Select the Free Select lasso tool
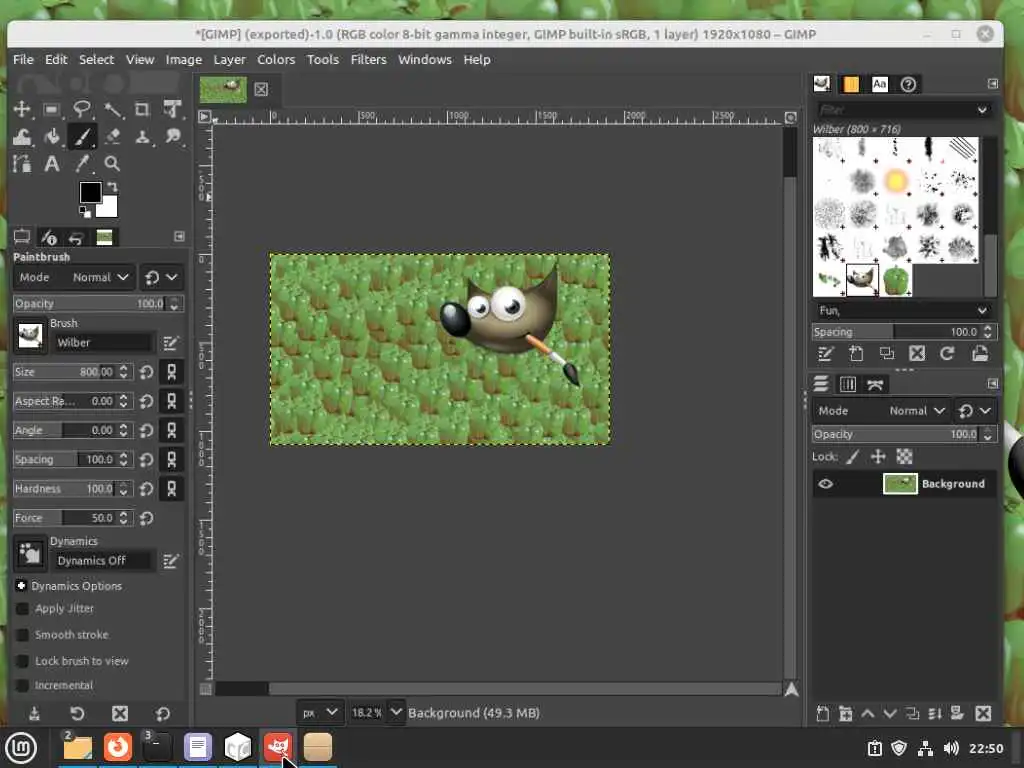The image size is (1024, 768). pyautogui.click(x=82, y=109)
